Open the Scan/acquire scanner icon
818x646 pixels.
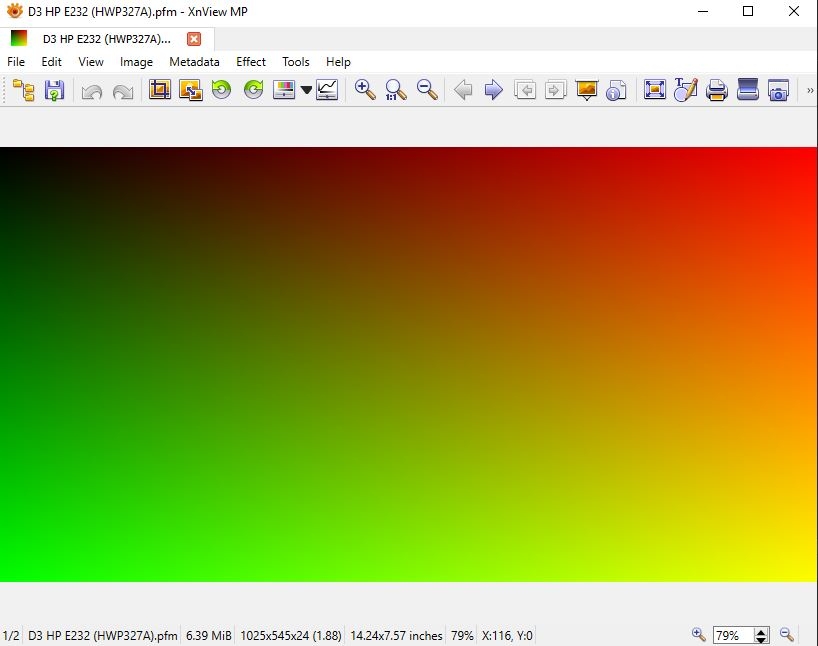pyautogui.click(x=748, y=91)
